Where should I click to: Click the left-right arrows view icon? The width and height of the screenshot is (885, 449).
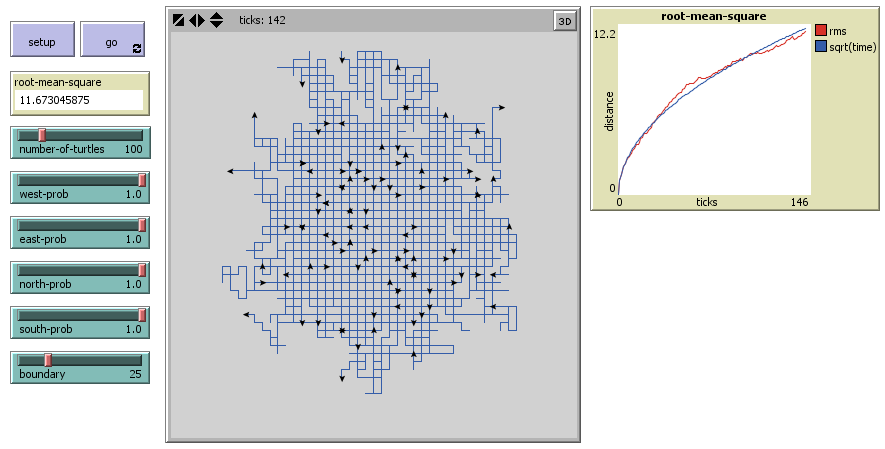pos(197,20)
